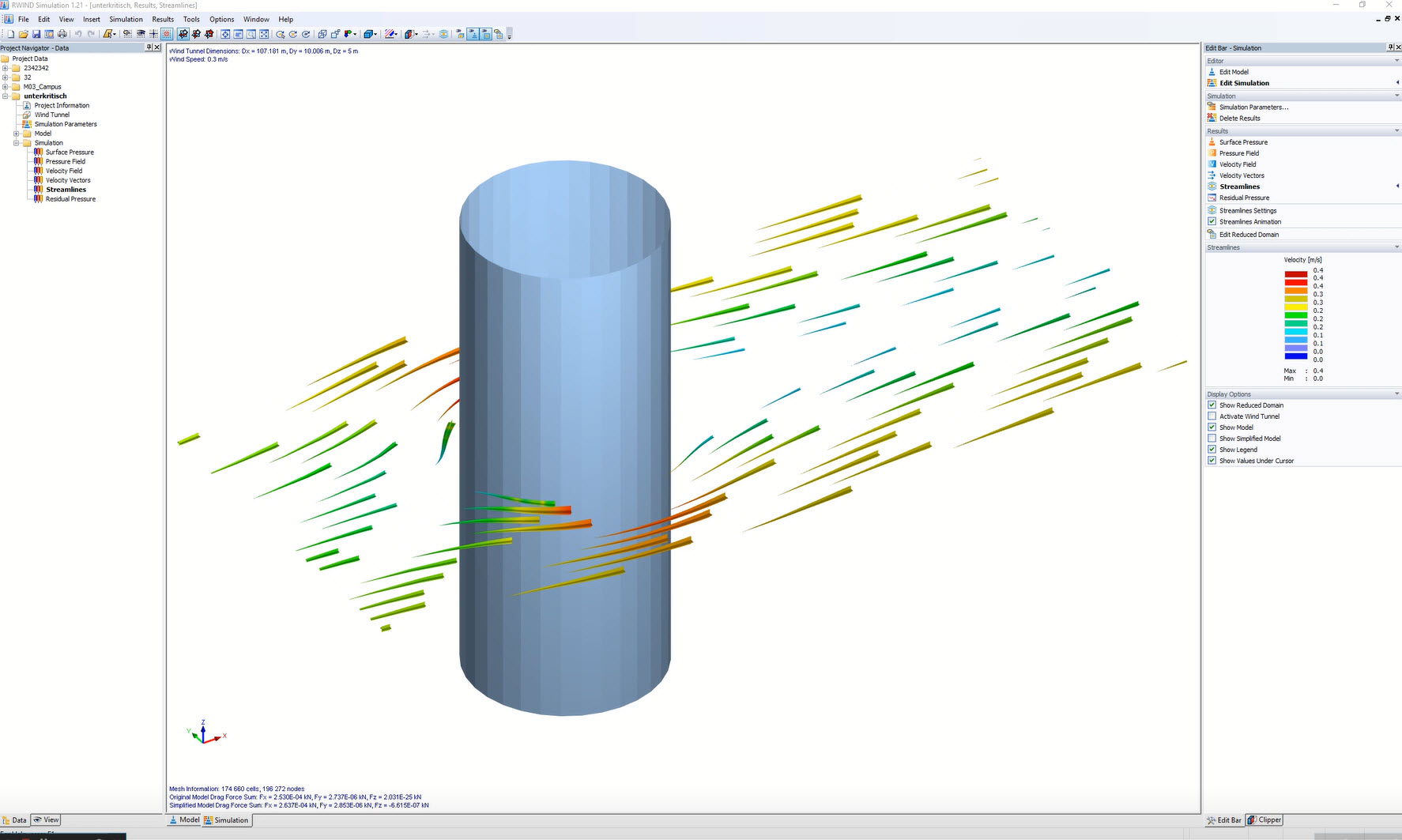Select Residual Pressure in Project Navigator

(70, 199)
